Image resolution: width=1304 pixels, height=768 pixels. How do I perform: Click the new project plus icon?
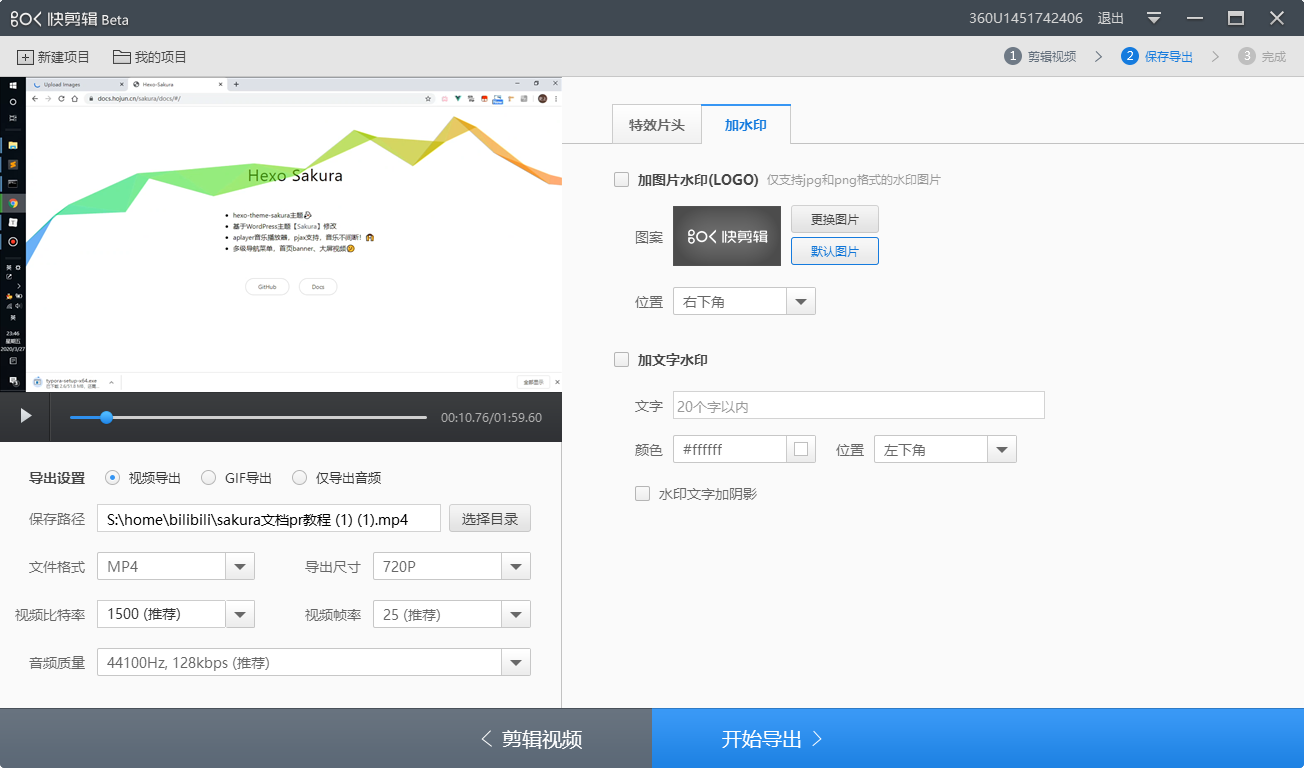pyautogui.click(x=25, y=57)
